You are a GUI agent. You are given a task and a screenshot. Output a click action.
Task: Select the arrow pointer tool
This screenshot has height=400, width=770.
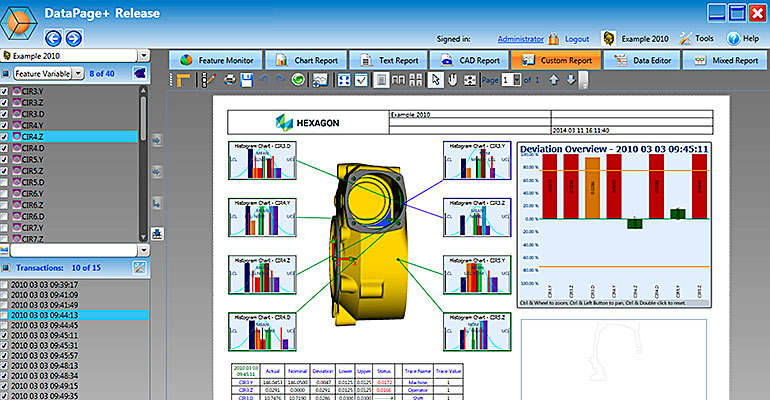[x=436, y=80]
